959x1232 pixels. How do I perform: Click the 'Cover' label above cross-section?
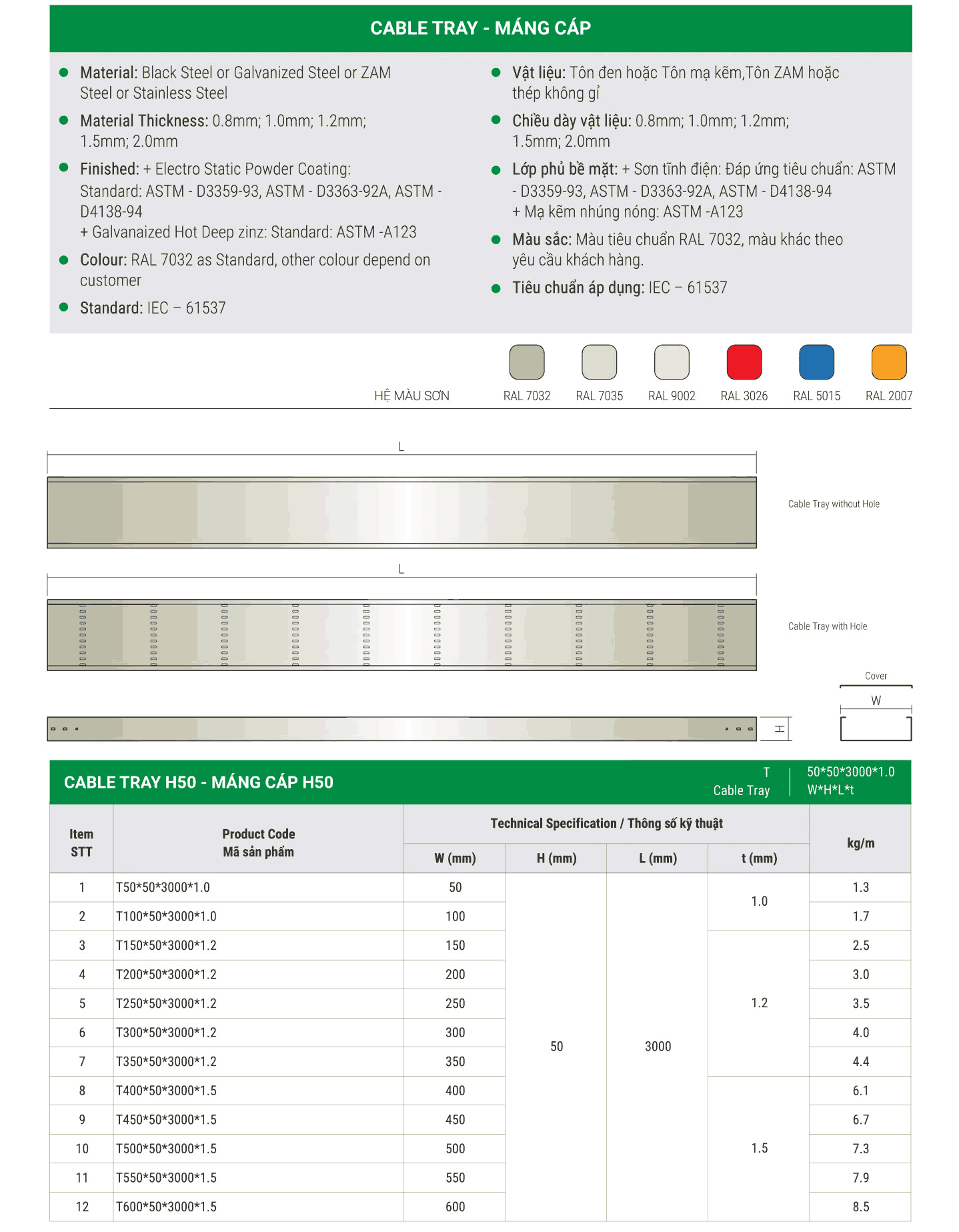click(876, 676)
